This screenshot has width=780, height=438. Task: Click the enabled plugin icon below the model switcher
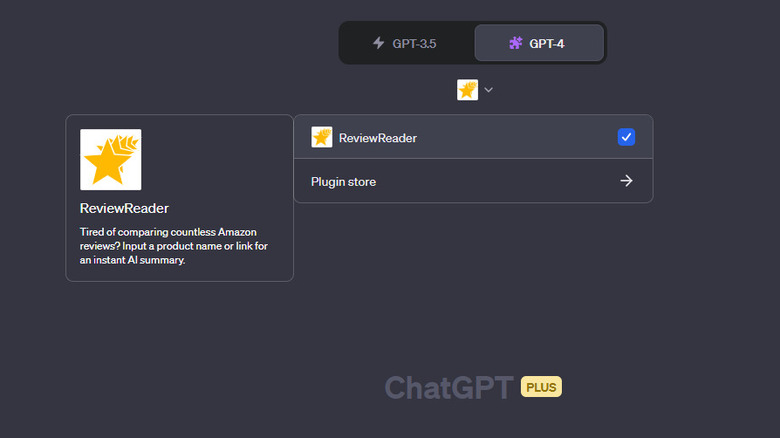(x=467, y=90)
